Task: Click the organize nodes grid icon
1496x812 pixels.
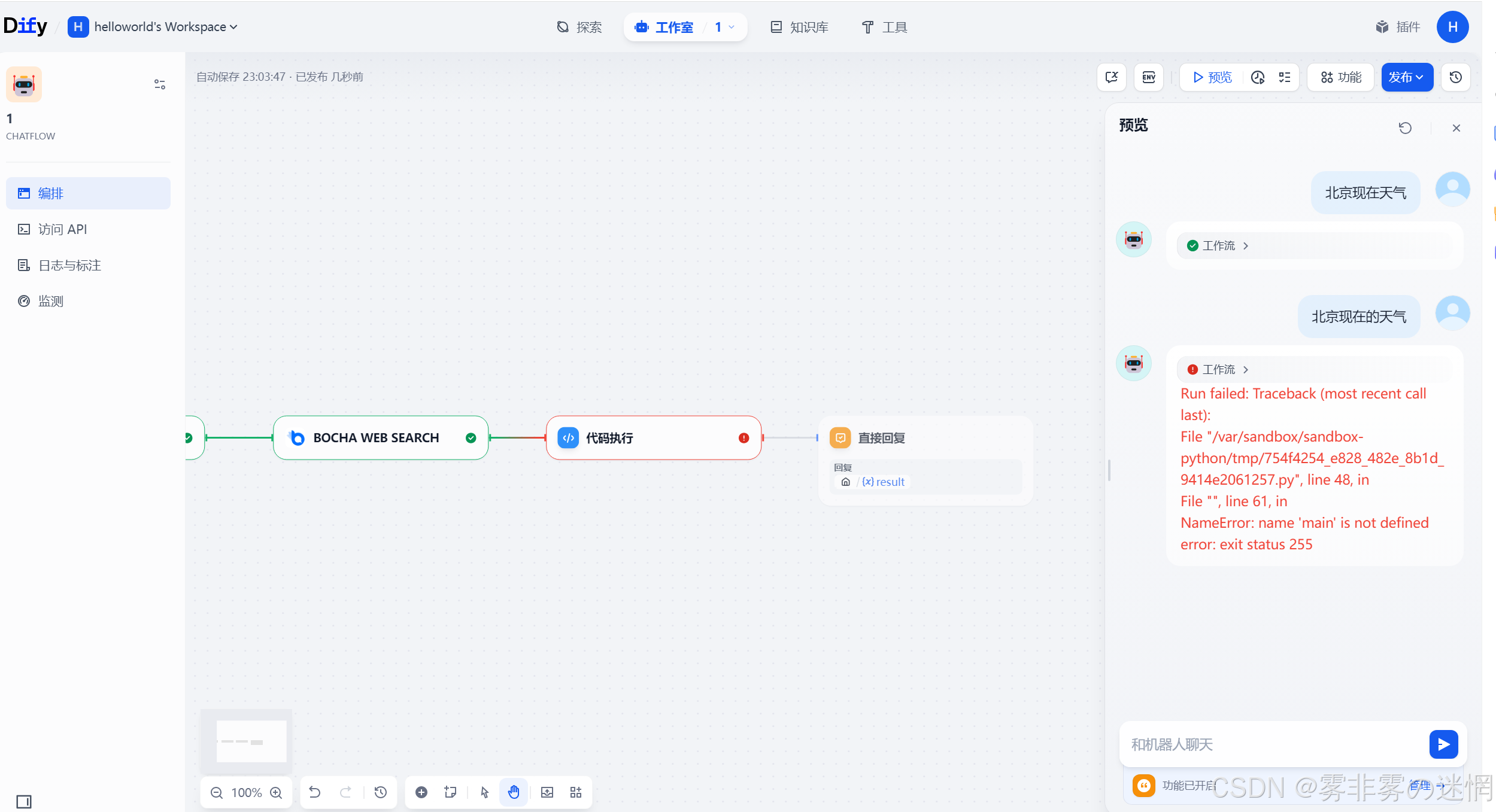Action: click(x=576, y=793)
